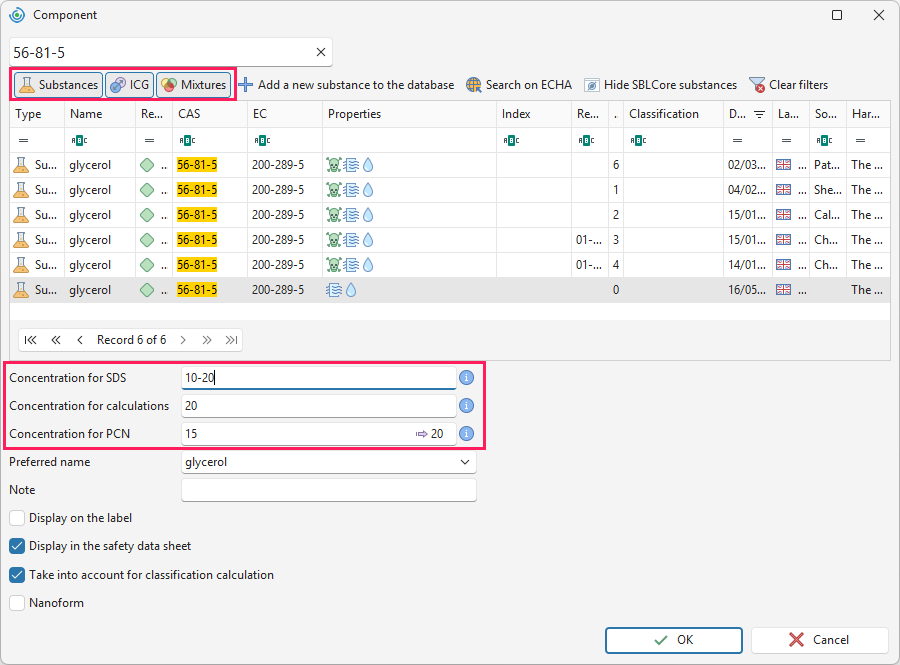This screenshot has height=665, width=900.
Task: Enable Display on the label checkbox
Action: 17,518
